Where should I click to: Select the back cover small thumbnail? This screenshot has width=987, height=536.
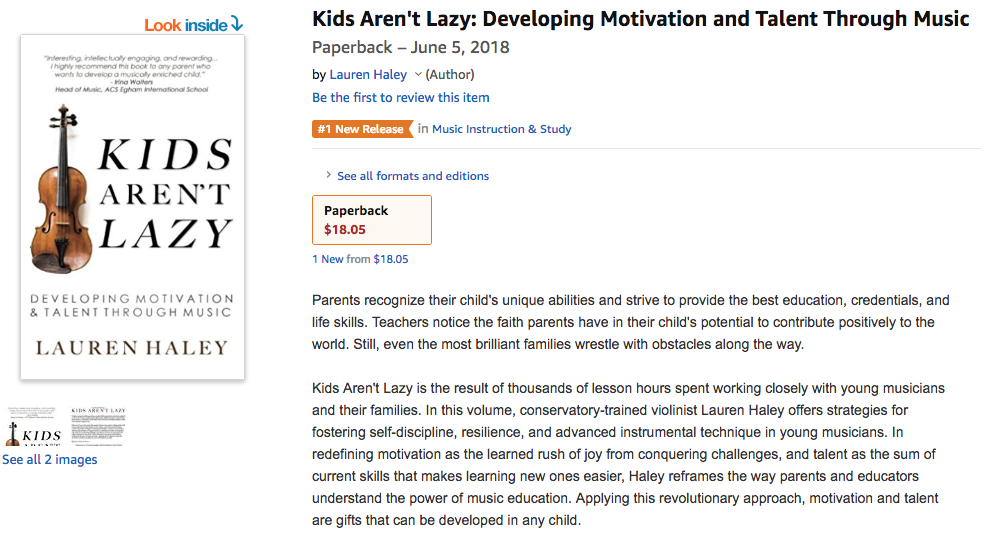coord(98,426)
